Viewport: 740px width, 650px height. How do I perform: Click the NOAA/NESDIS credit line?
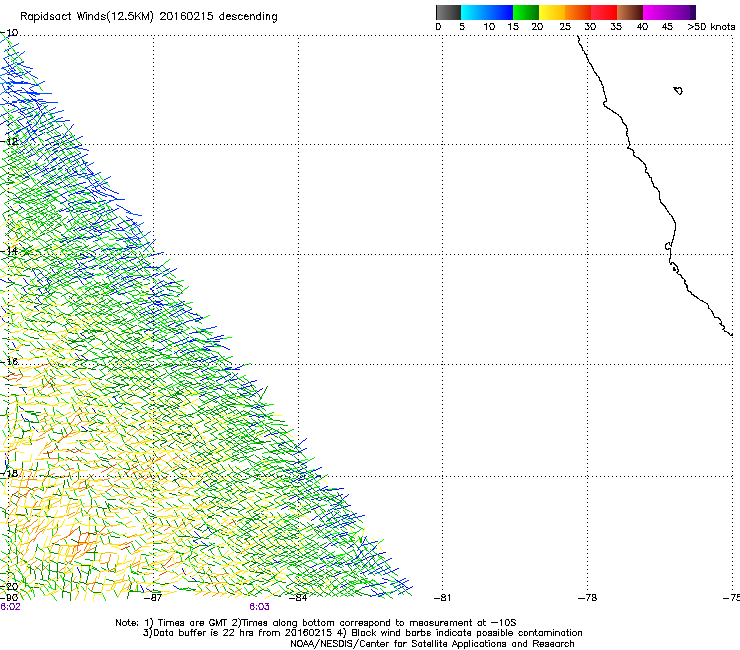tap(432, 644)
